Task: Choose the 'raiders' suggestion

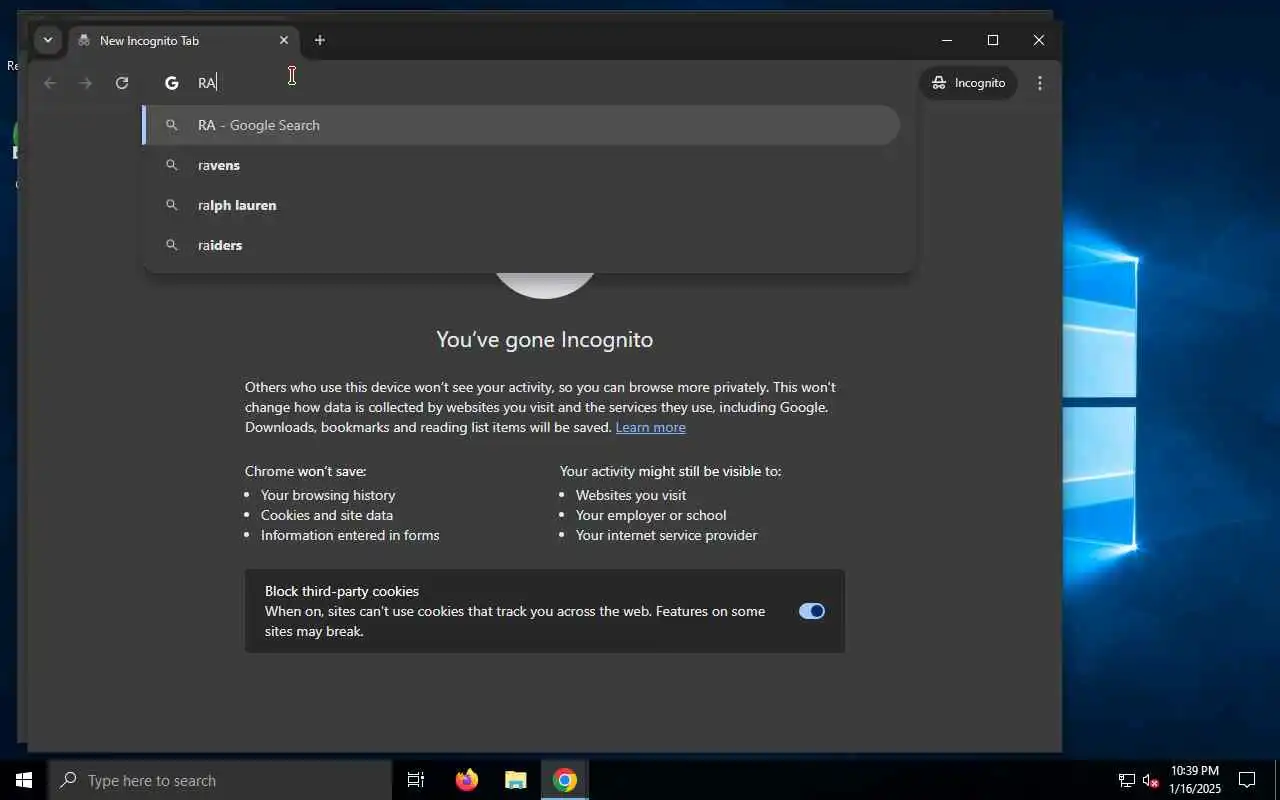Action: tap(522, 245)
